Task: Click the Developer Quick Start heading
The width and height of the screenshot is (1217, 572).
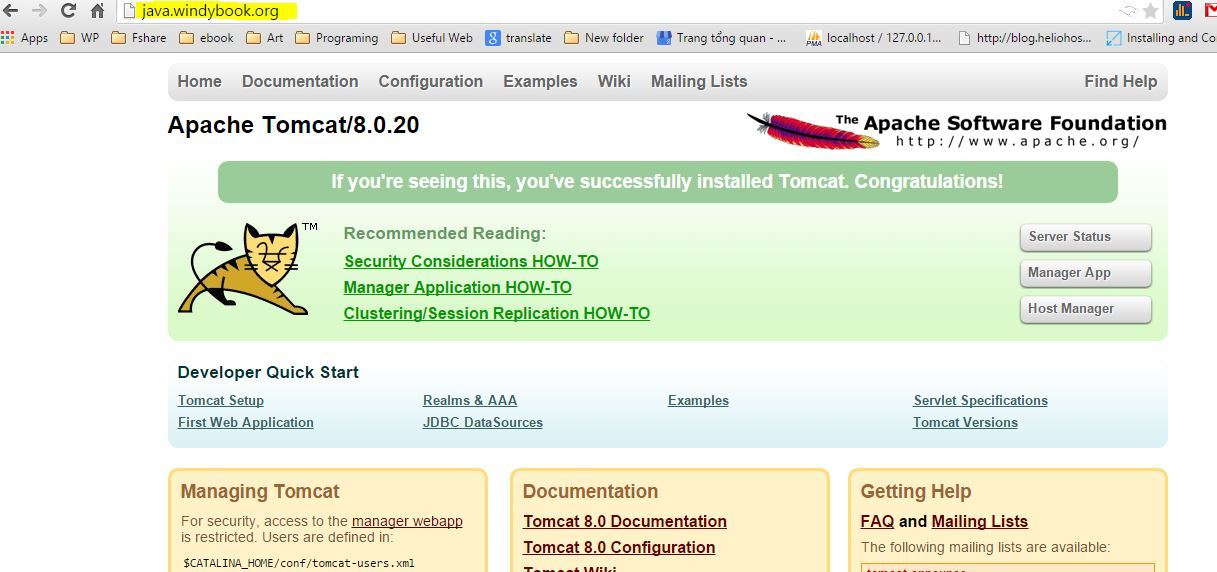Action: click(x=268, y=372)
